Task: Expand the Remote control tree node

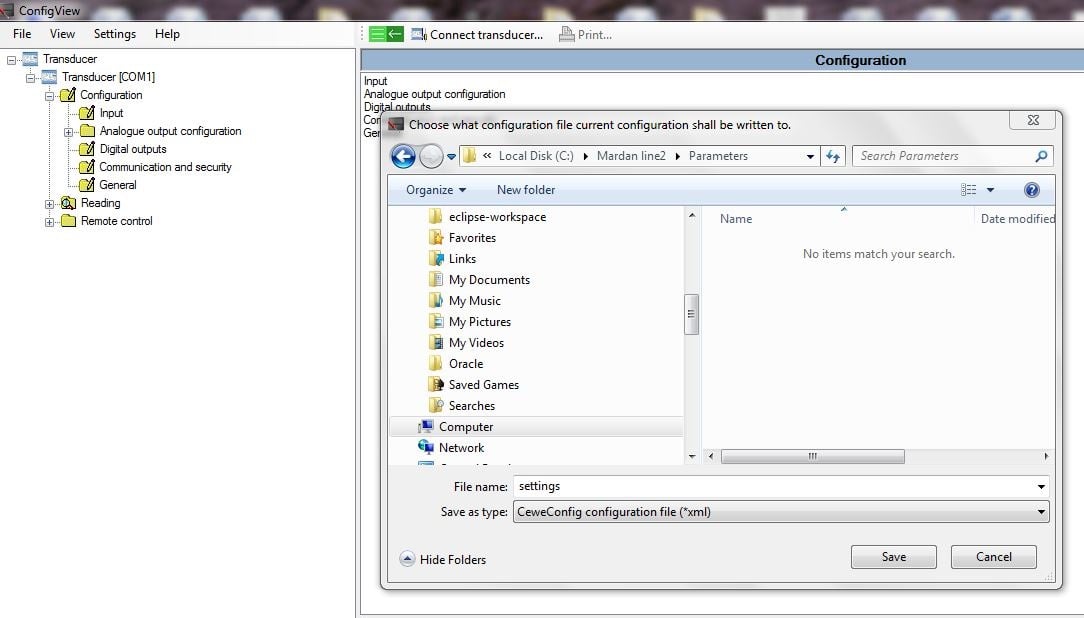Action: (50, 221)
